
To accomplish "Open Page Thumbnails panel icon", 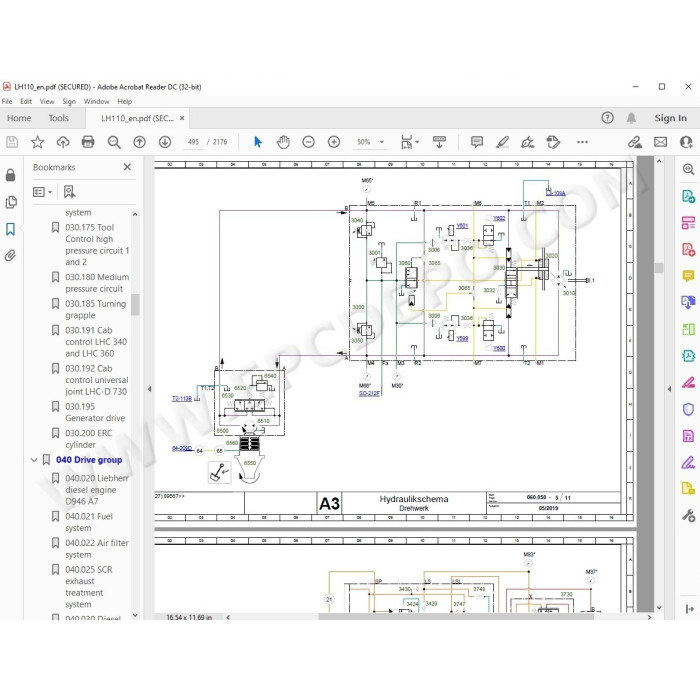I will (11, 202).
